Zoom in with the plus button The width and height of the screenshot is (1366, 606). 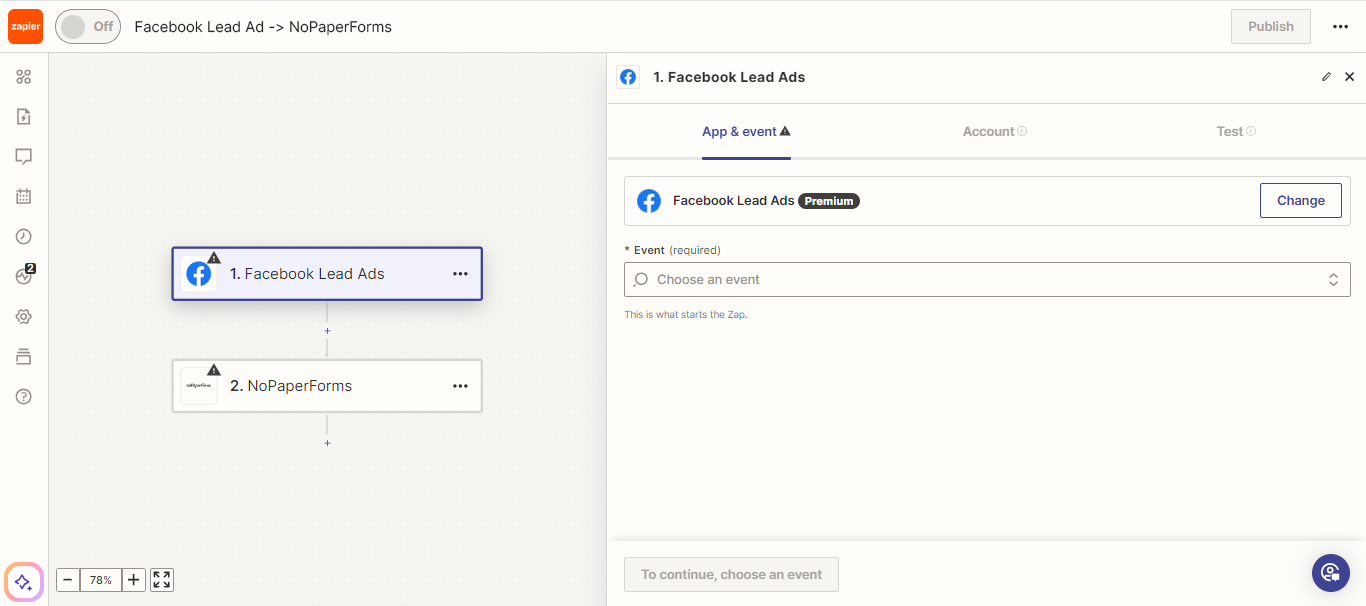(x=134, y=580)
